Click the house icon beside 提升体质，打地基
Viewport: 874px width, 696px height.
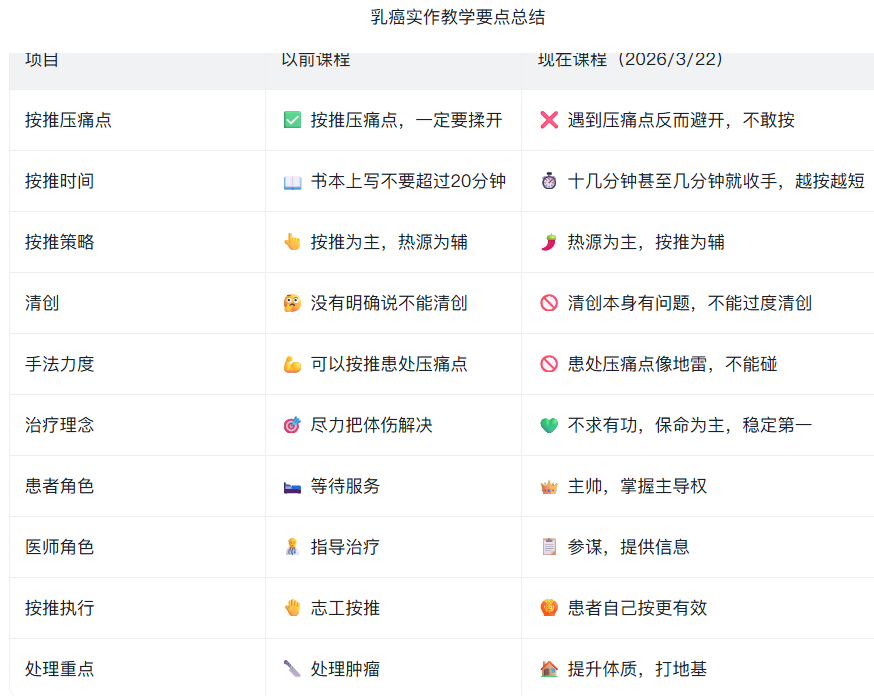[549, 669]
